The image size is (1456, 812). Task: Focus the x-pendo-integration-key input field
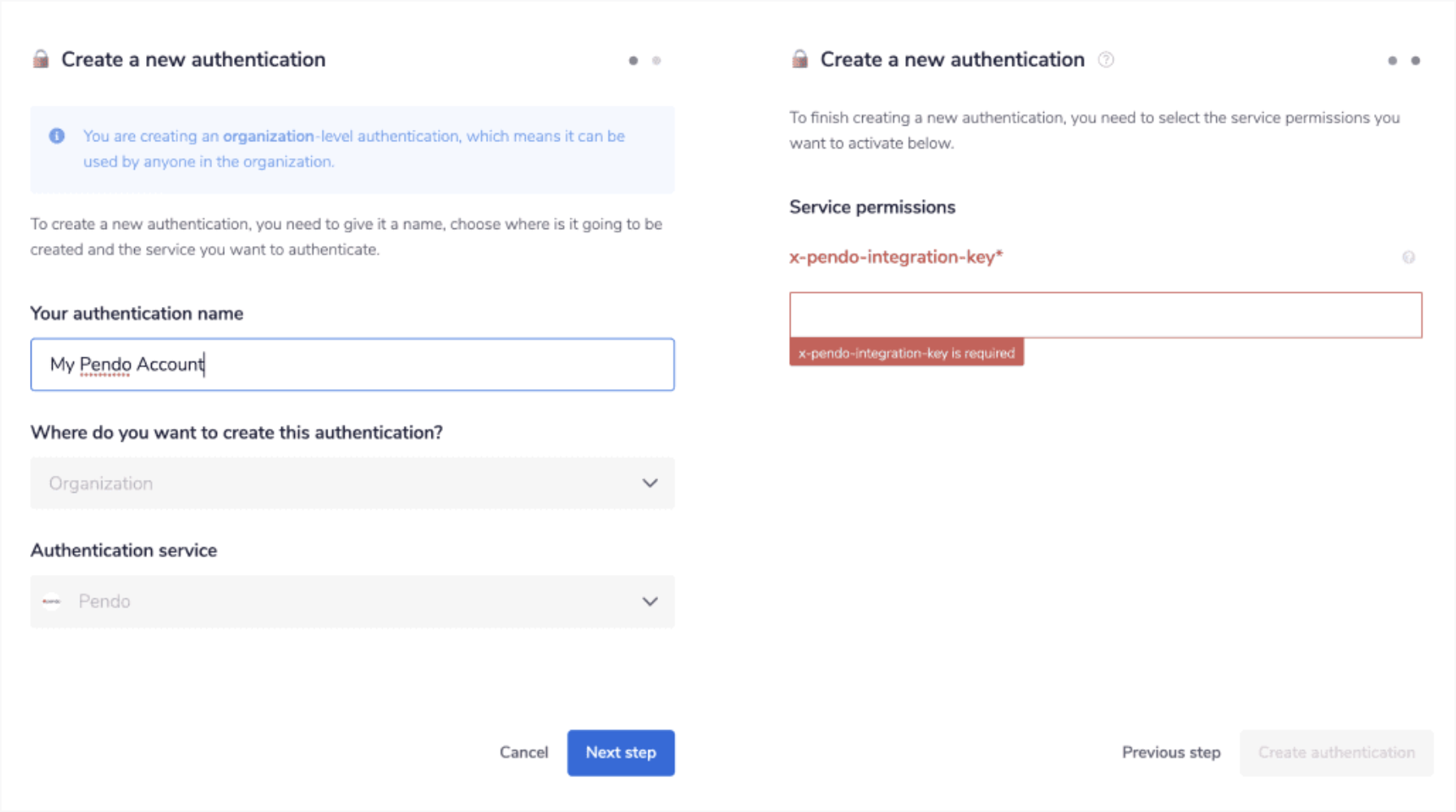click(1106, 315)
